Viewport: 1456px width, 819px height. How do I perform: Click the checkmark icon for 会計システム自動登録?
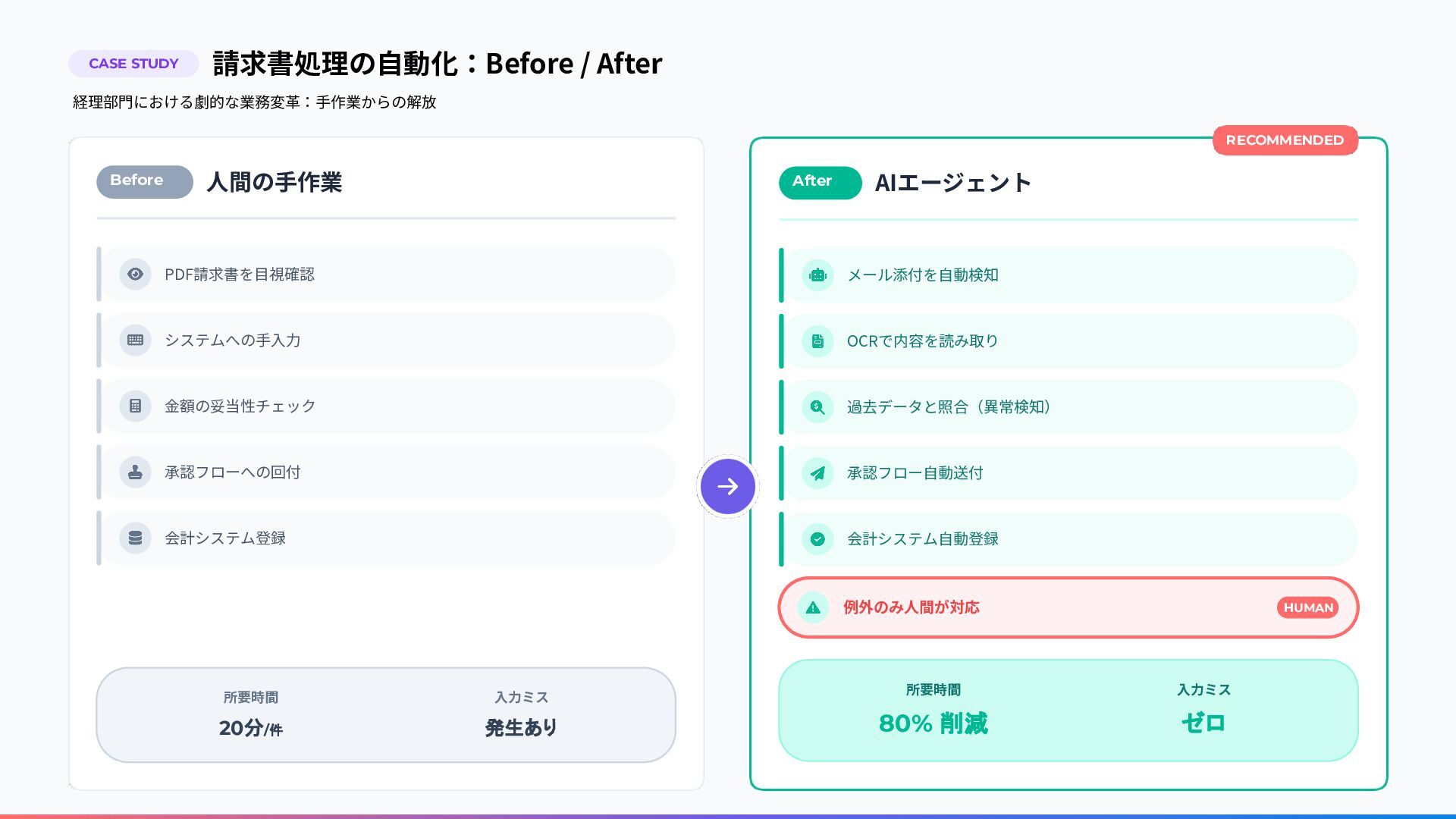pos(817,539)
